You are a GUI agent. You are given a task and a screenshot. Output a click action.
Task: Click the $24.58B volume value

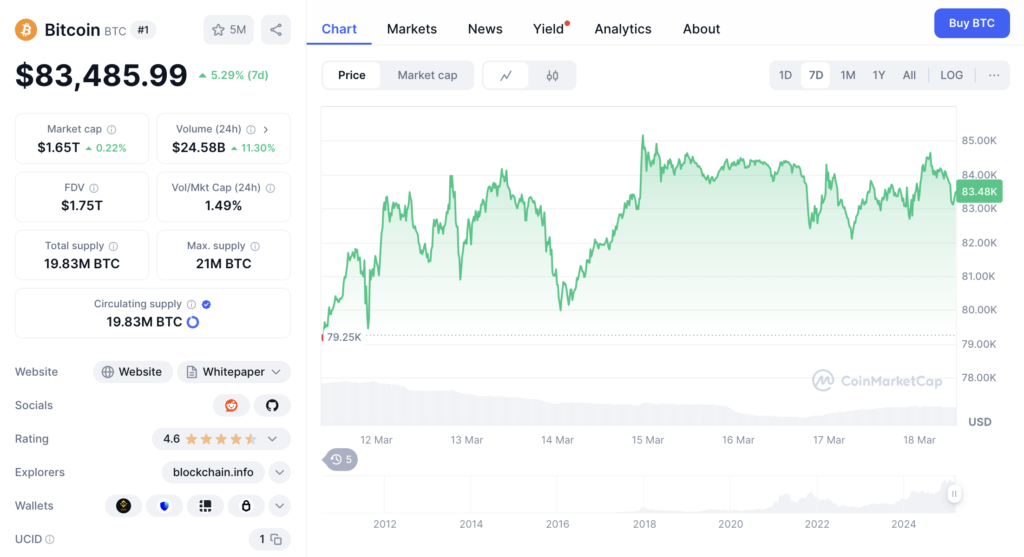[x=199, y=148]
